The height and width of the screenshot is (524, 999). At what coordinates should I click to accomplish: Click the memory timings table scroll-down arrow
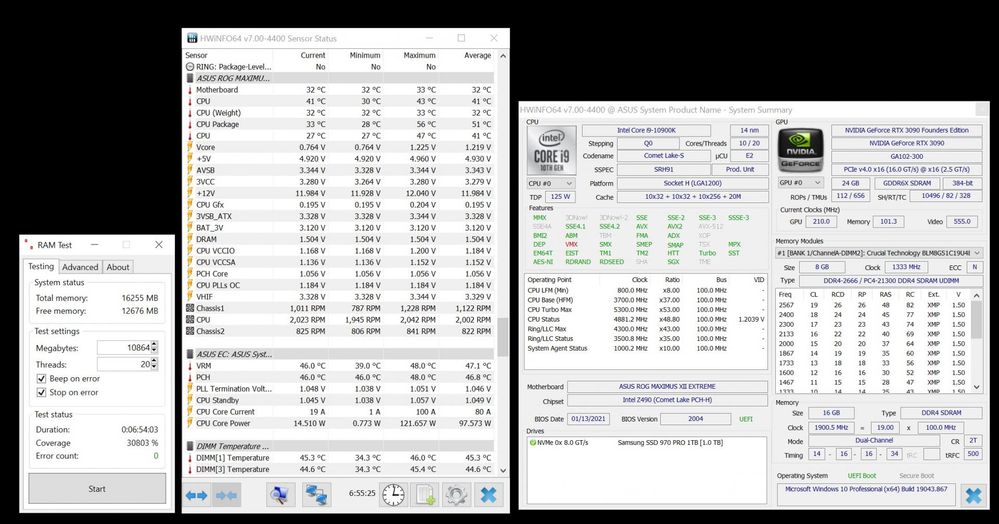[x=976, y=387]
